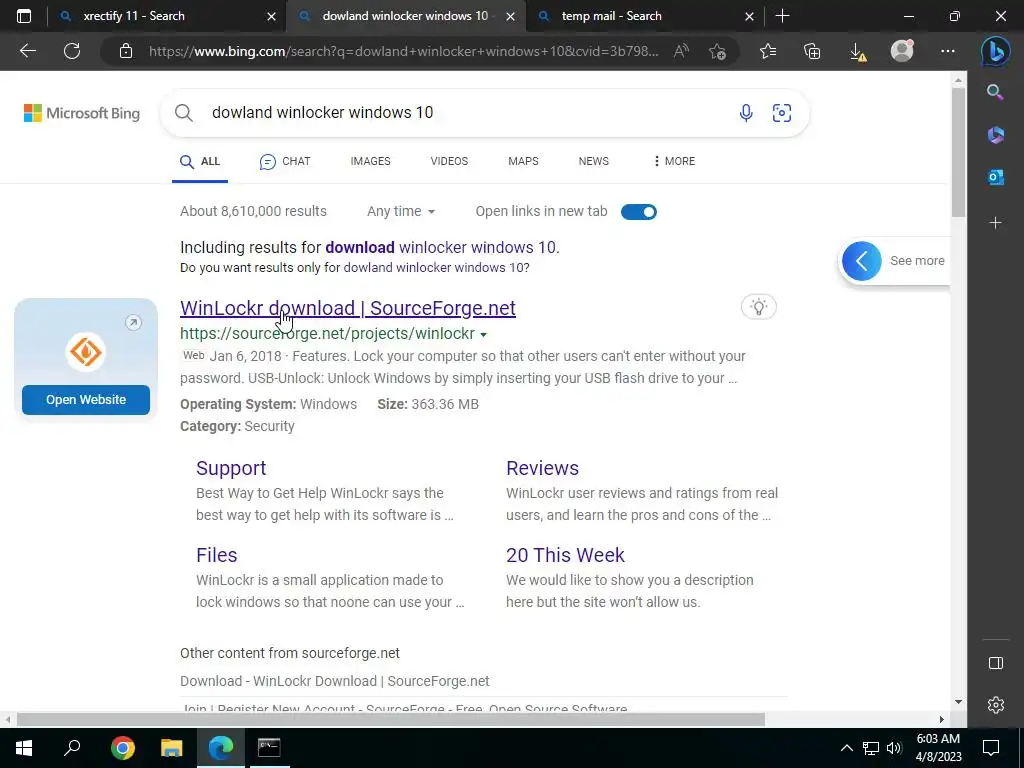Select the VIDEOS search tab
The image size is (1024, 768).
click(449, 161)
